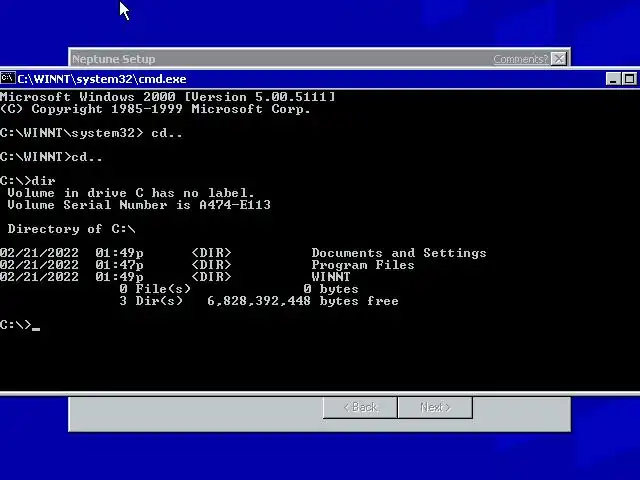Screen dimensions: 640x480
Task: Click the 'C:\>dir' command line
Action: [x=28, y=181]
